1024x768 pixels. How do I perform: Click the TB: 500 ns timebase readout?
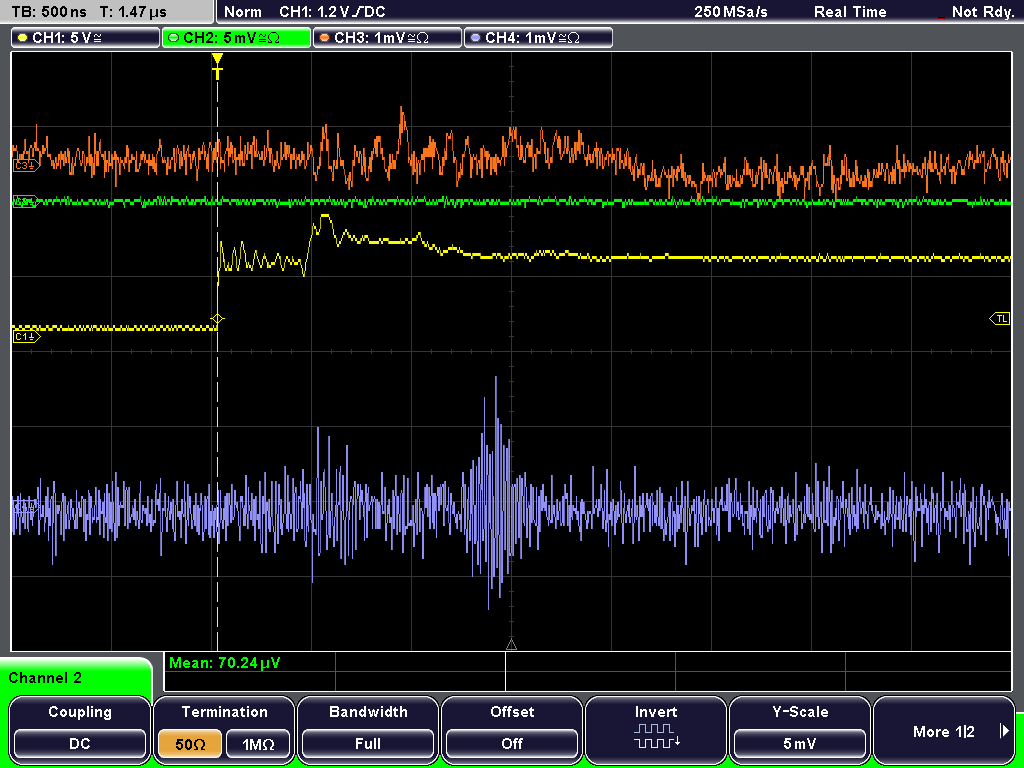(49, 12)
